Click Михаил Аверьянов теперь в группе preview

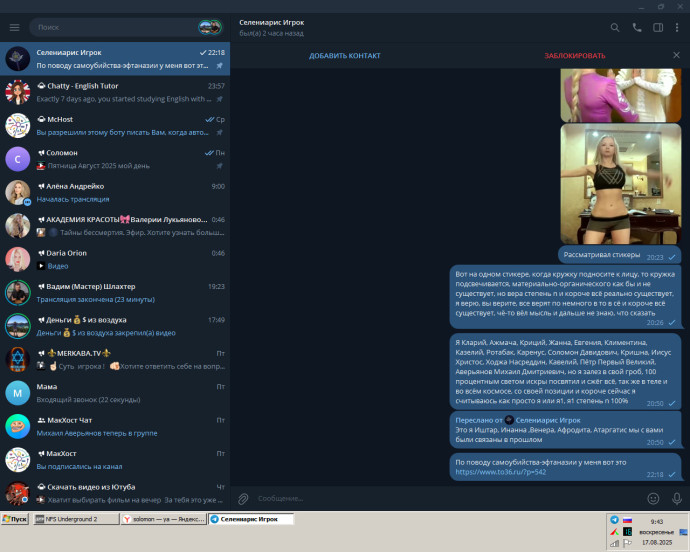[x=97, y=434]
